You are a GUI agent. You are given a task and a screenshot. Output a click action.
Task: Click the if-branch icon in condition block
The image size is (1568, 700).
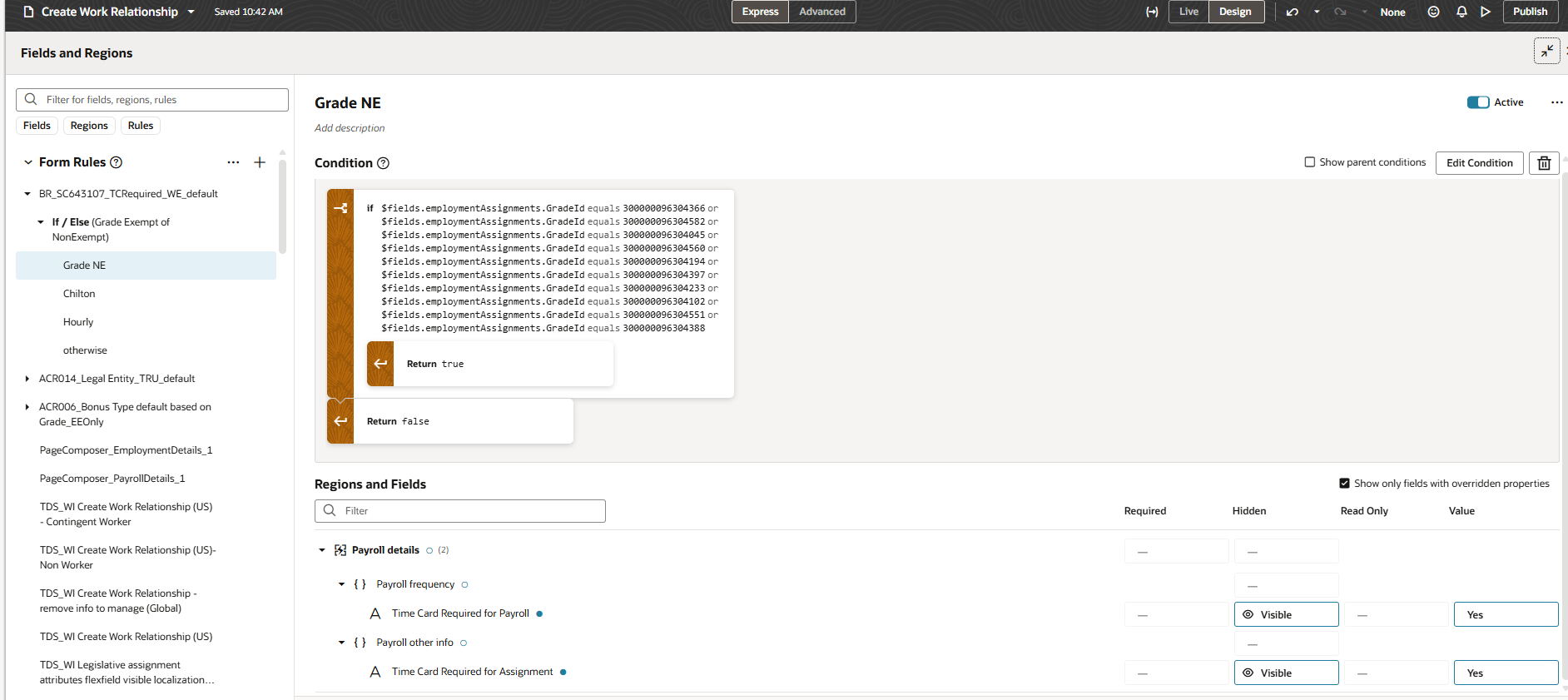click(x=340, y=208)
